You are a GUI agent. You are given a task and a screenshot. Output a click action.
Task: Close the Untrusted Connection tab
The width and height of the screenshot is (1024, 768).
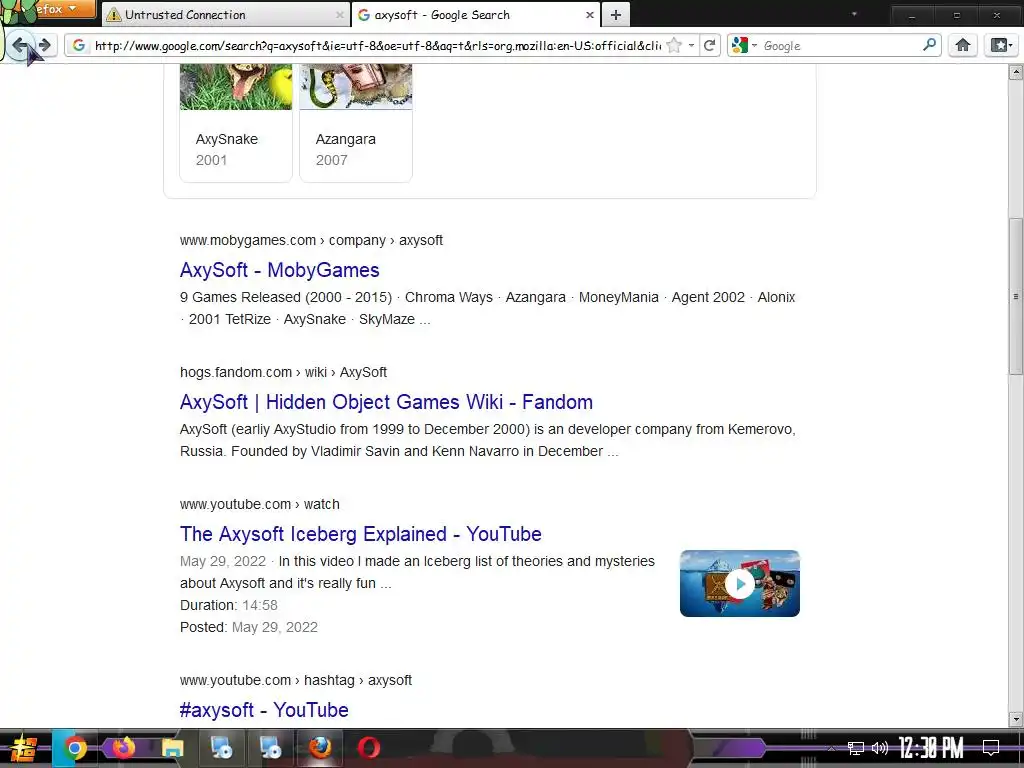pyautogui.click(x=340, y=14)
